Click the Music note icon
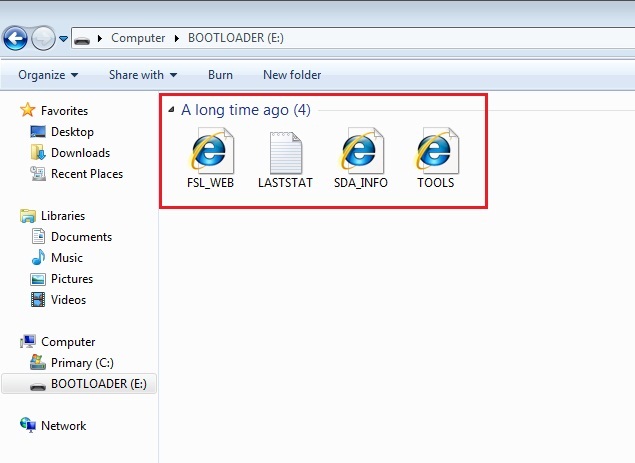The width and height of the screenshot is (635, 463). point(38,257)
